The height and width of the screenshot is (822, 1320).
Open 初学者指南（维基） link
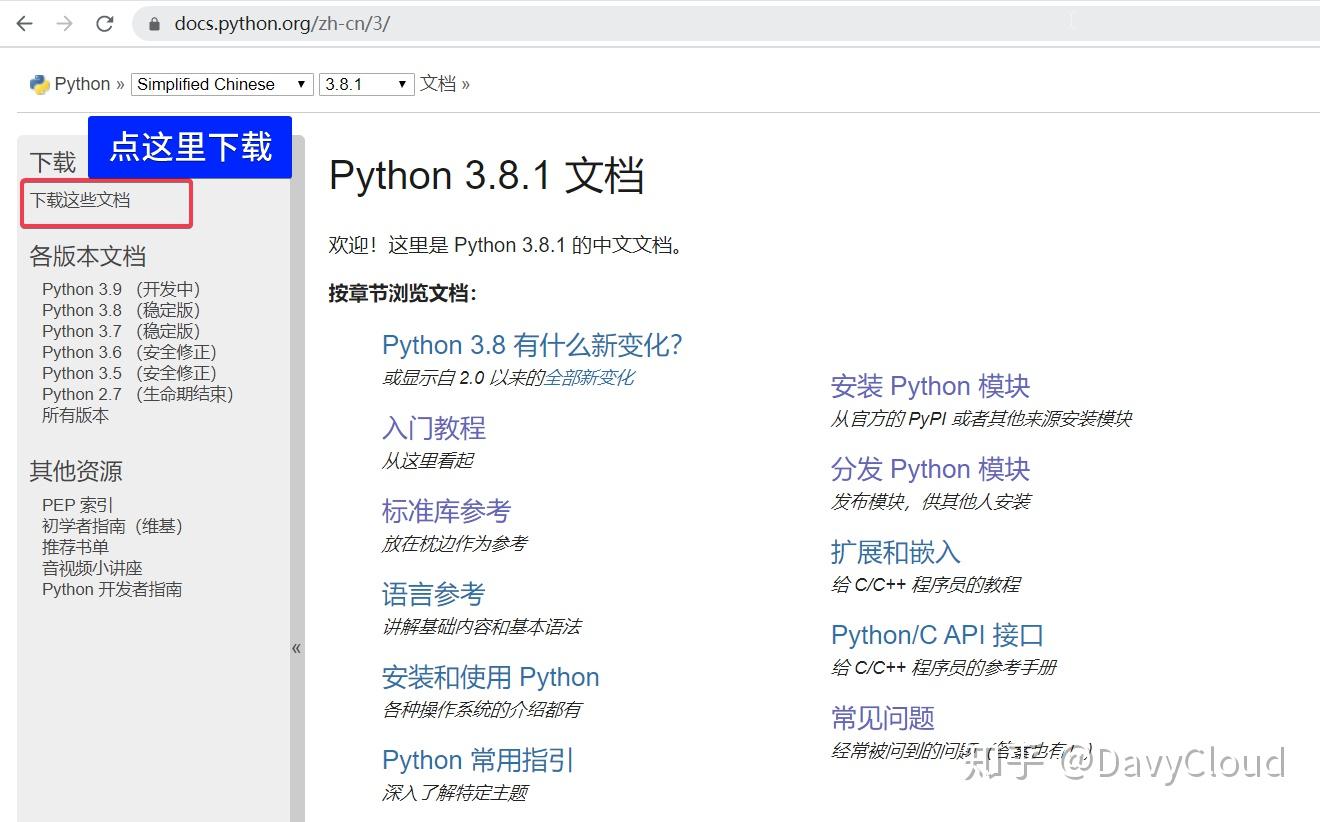click(x=112, y=526)
